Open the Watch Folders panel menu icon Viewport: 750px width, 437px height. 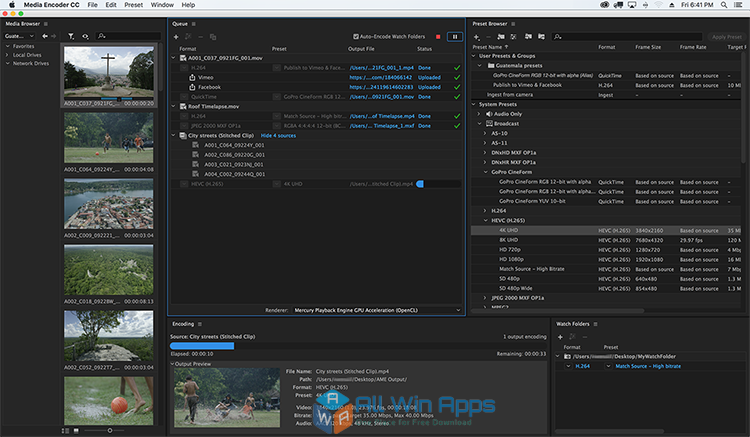(596, 324)
